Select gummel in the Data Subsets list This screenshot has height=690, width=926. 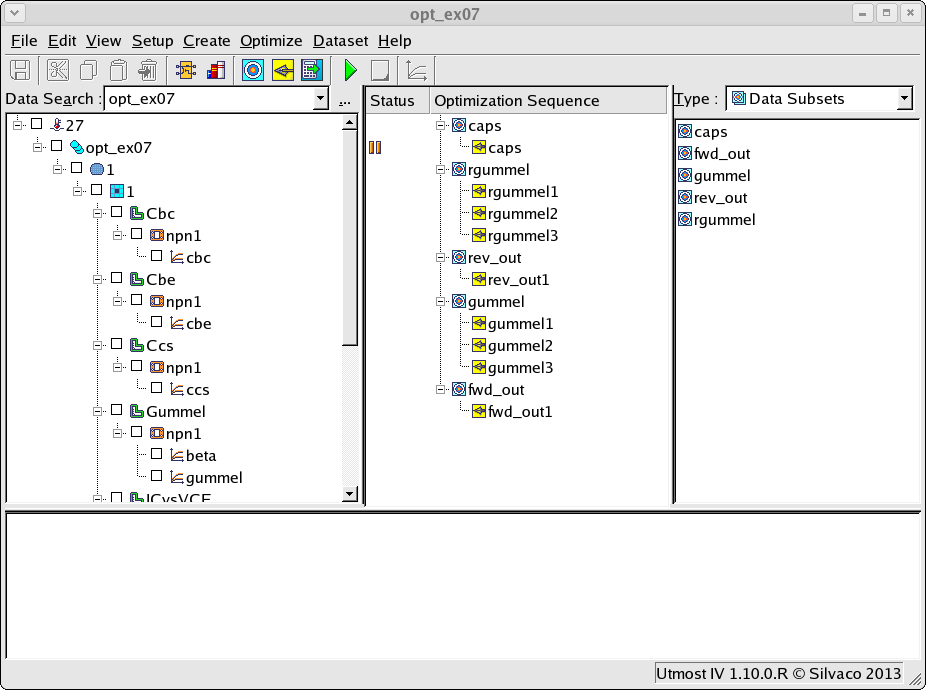(714, 175)
